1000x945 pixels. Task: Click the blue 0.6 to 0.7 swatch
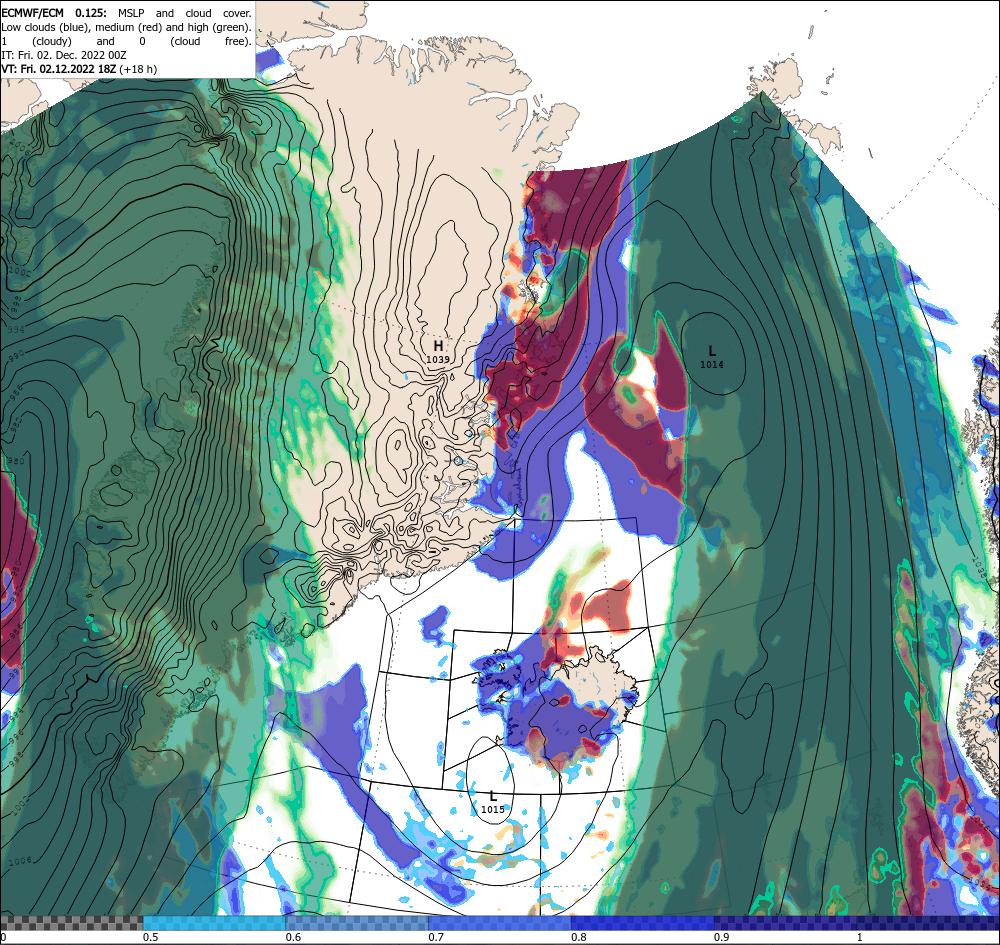[357, 923]
